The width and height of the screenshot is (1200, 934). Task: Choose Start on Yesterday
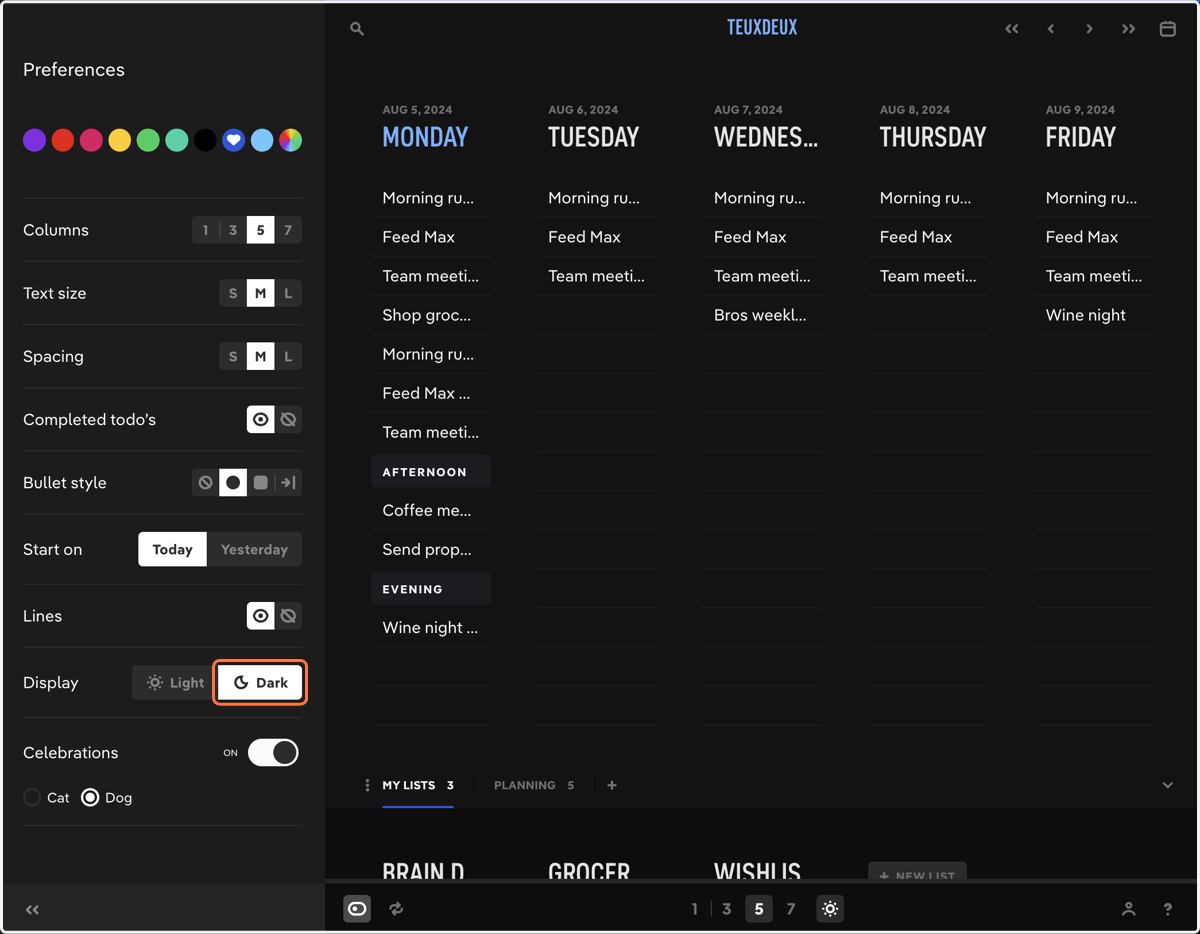click(254, 550)
